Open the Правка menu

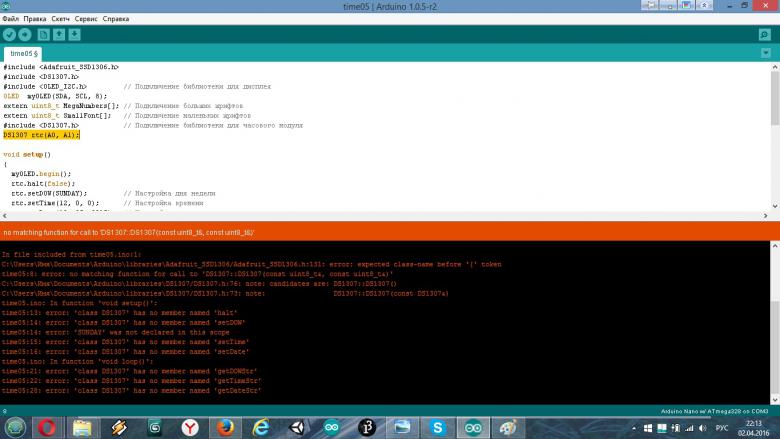coord(34,19)
